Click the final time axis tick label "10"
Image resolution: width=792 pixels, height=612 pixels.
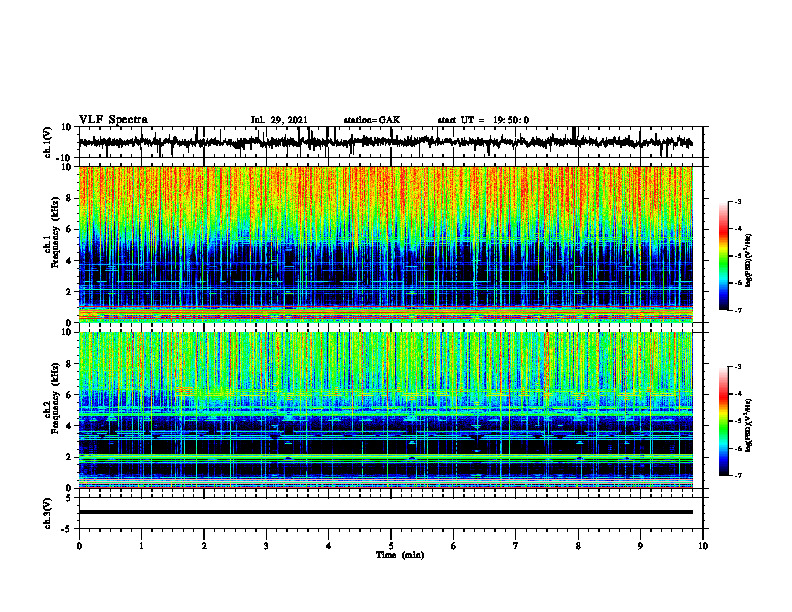click(x=703, y=546)
